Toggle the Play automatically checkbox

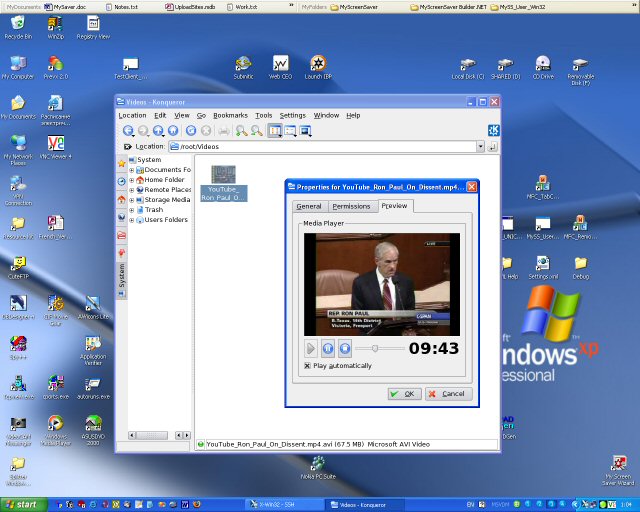(307, 365)
